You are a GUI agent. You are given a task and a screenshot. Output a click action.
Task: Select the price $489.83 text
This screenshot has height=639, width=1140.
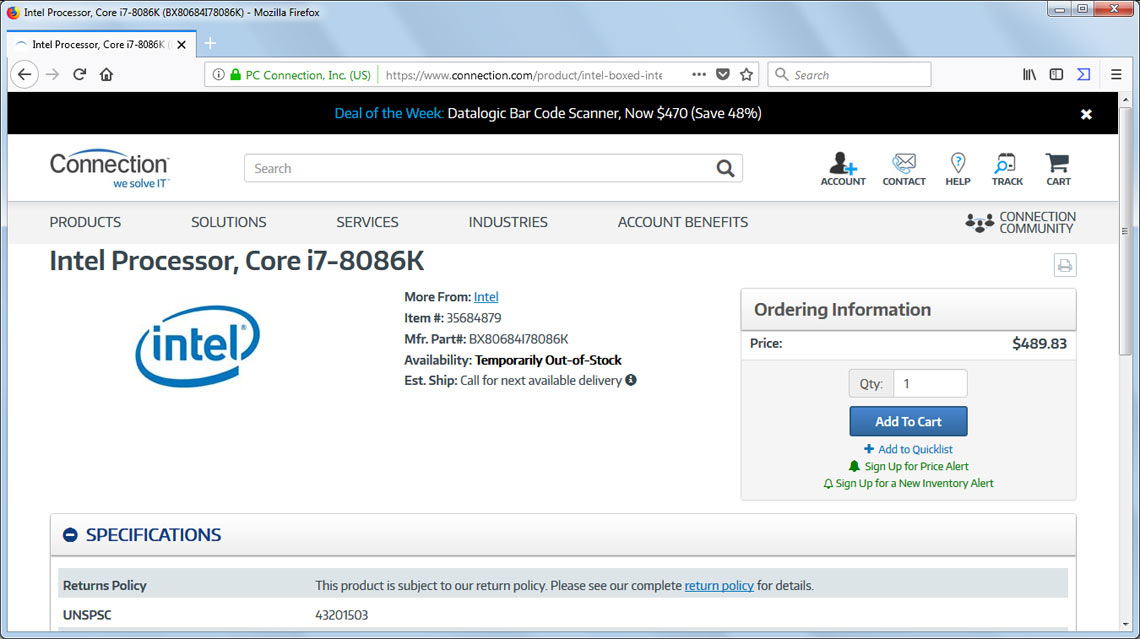[x=1039, y=344]
